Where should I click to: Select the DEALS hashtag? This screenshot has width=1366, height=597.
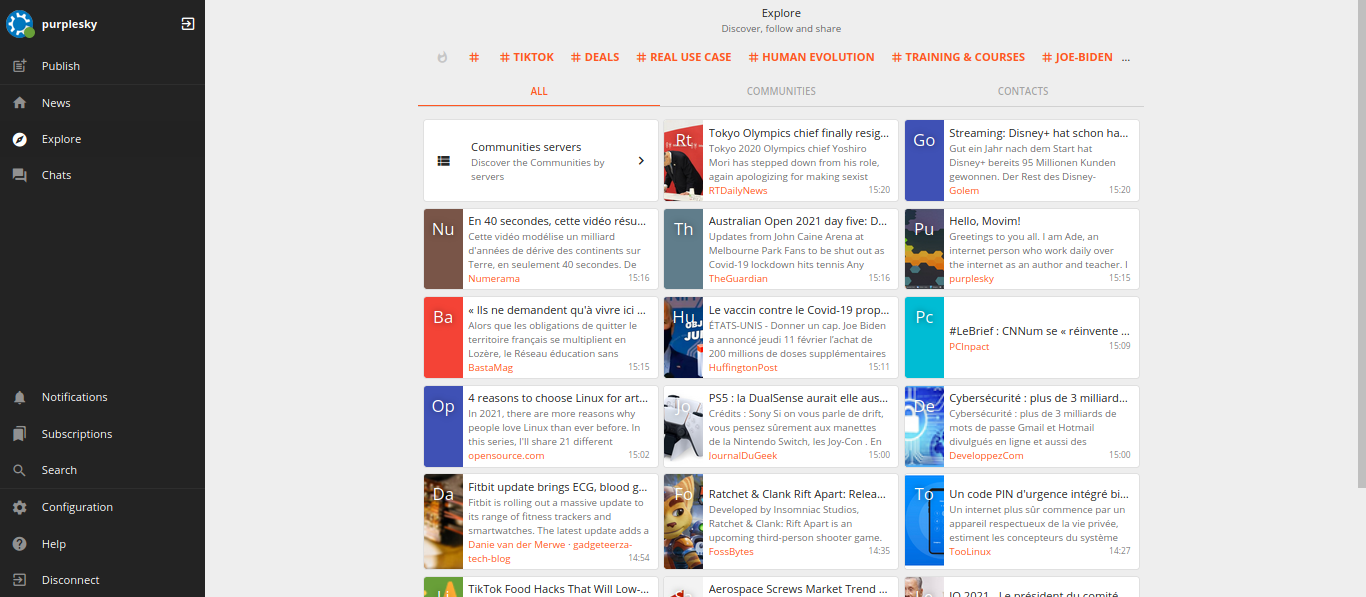595,57
